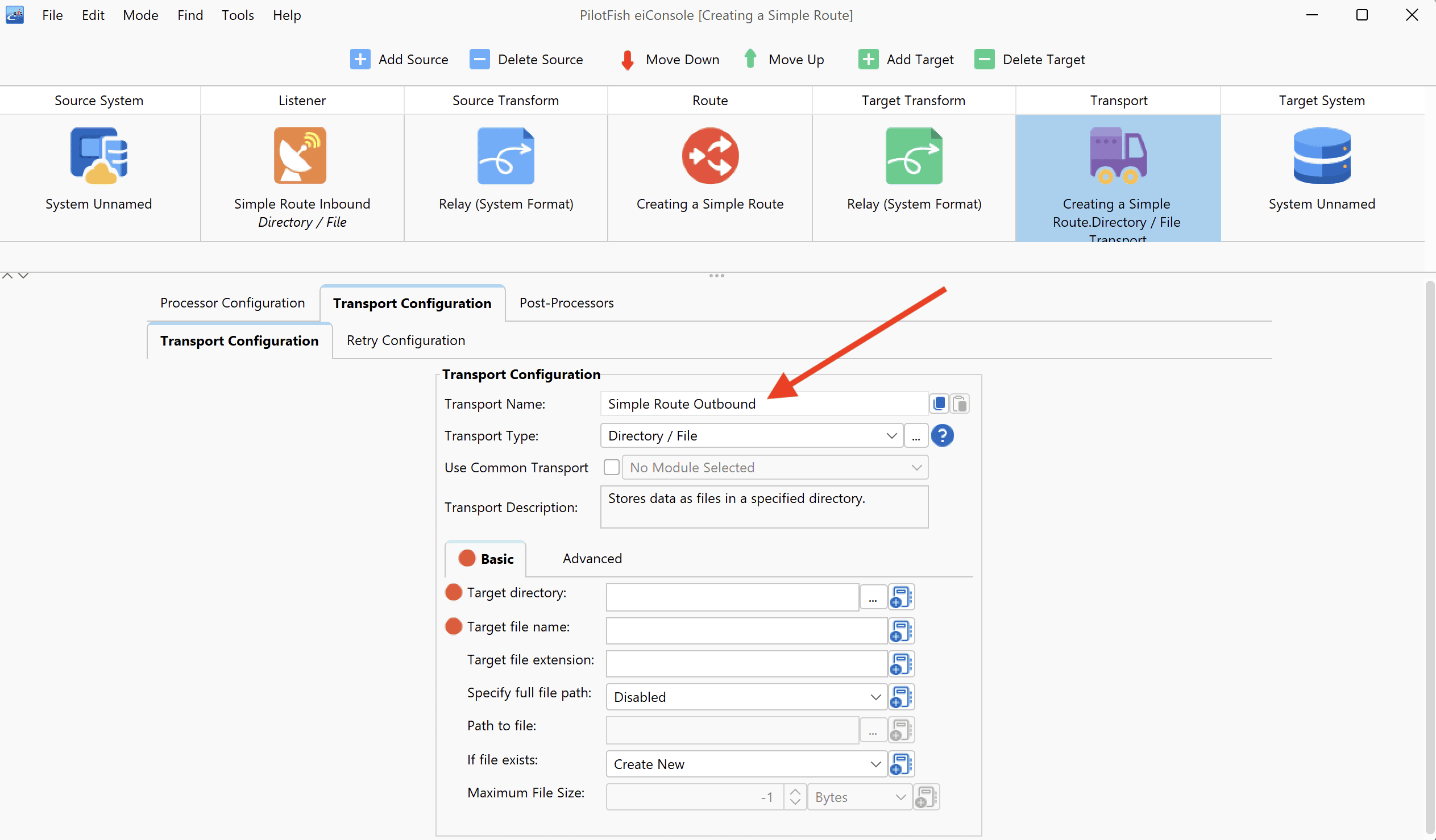This screenshot has height=840, width=1436.
Task: Open the green Target Transform icon
Action: 914,156
